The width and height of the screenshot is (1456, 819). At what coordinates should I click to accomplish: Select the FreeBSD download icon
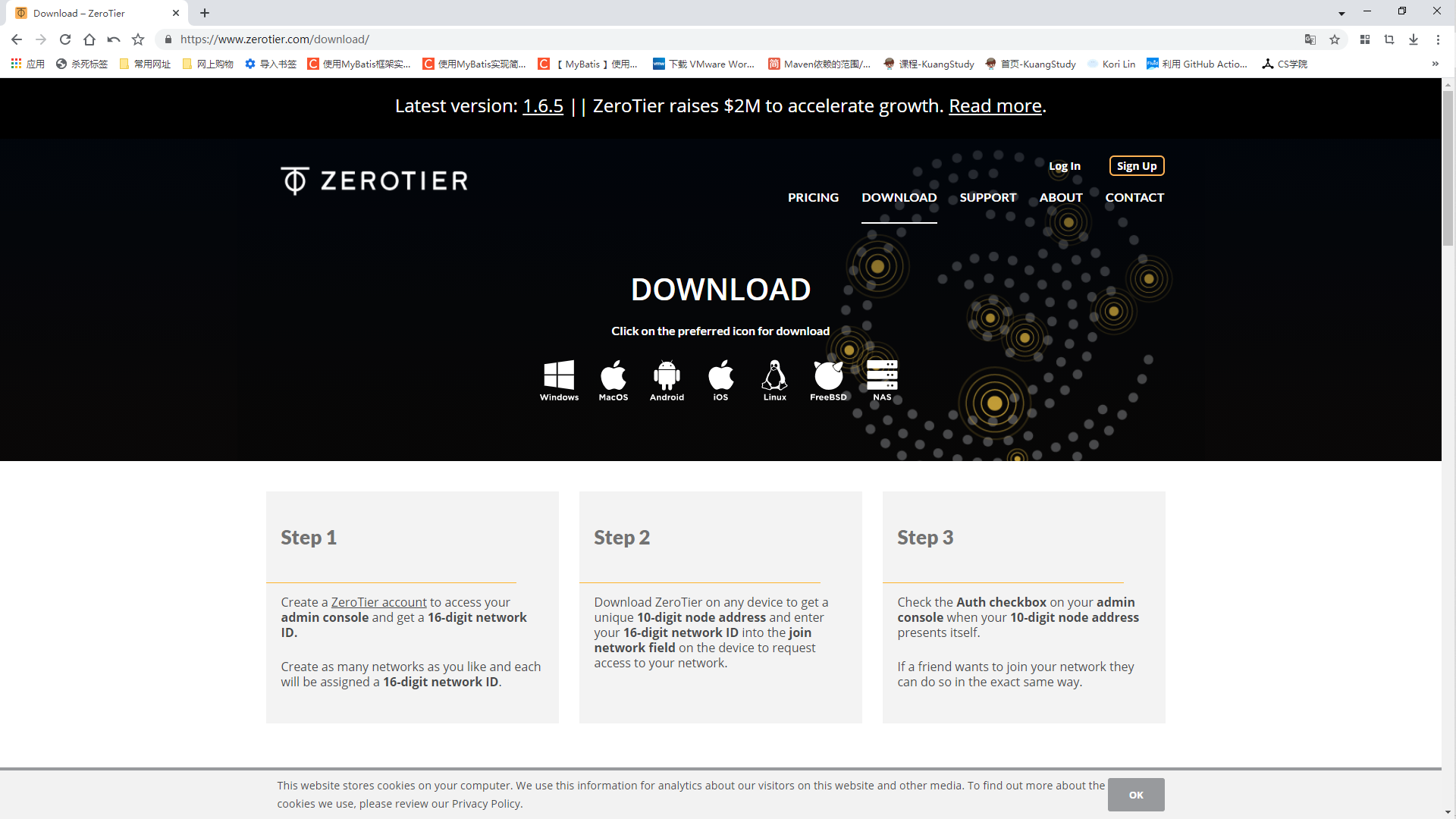click(828, 375)
